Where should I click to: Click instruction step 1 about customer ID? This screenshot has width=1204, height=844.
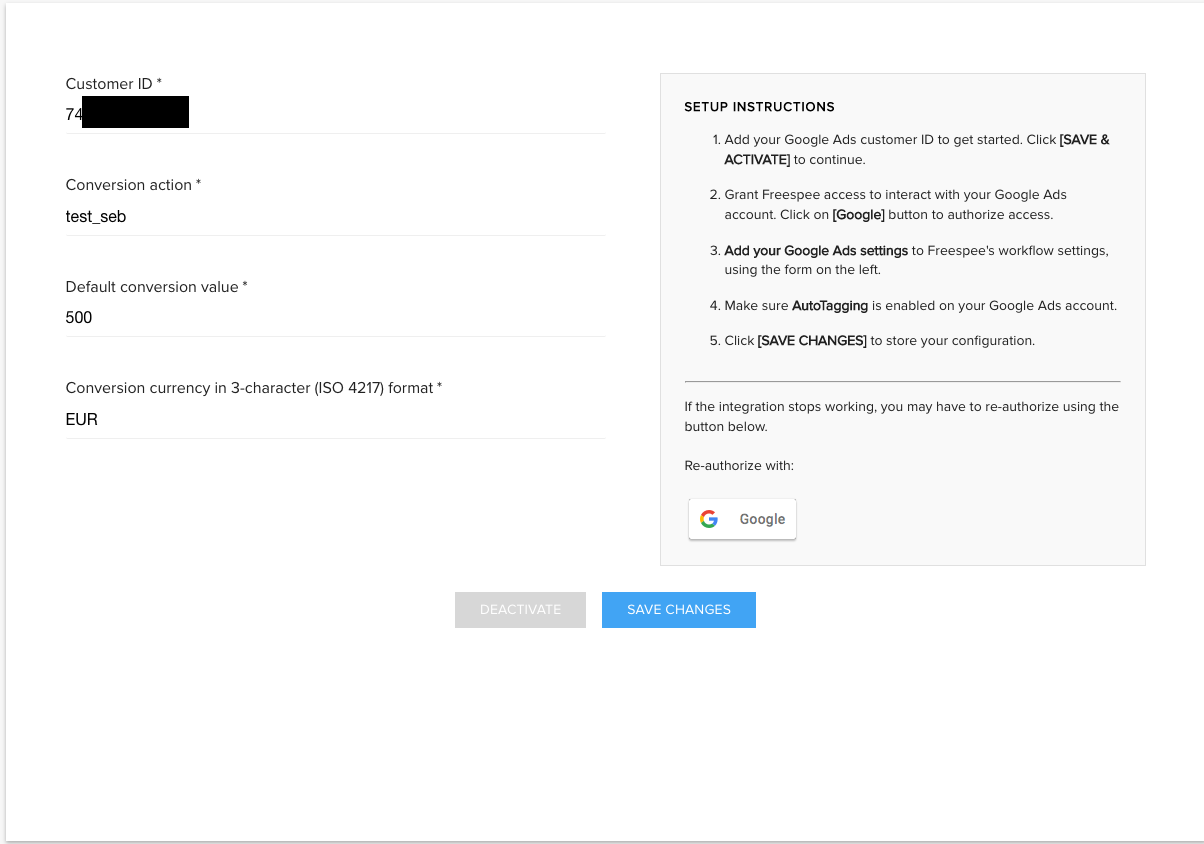click(910, 150)
